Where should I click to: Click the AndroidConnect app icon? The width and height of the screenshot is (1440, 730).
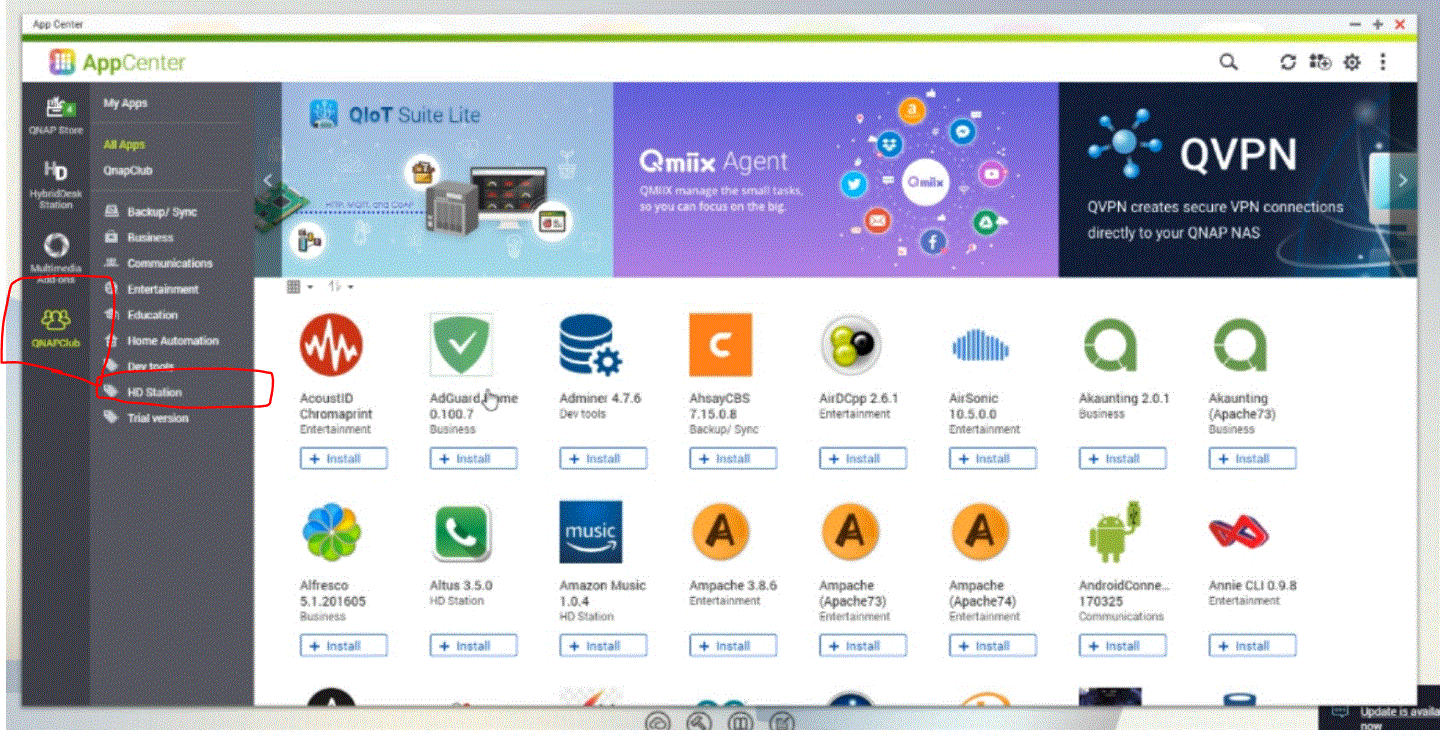tap(1114, 532)
